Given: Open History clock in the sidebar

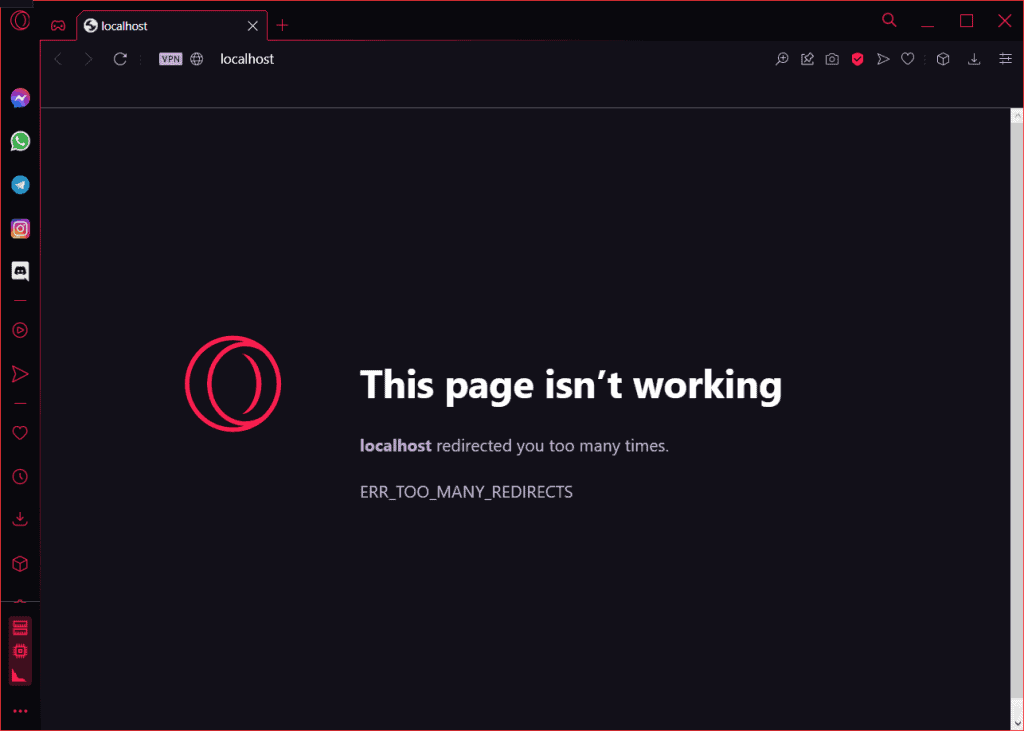Looking at the screenshot, I should click(x=20, y=477).
